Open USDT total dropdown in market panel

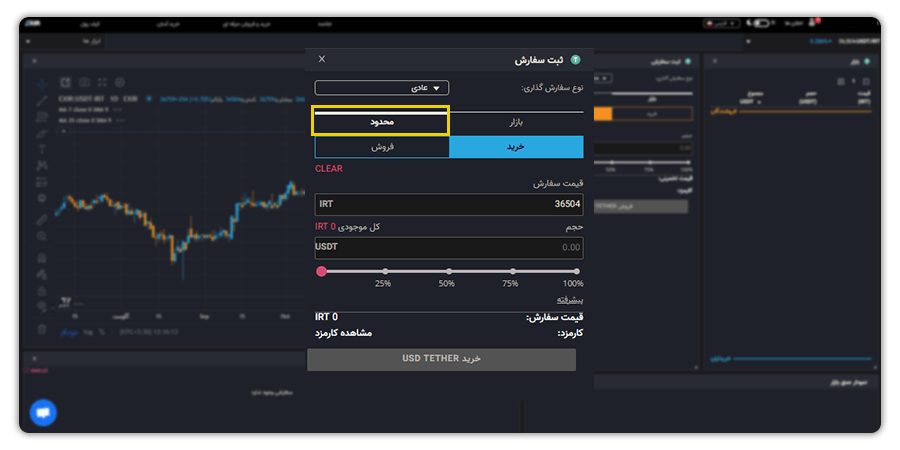751,102
